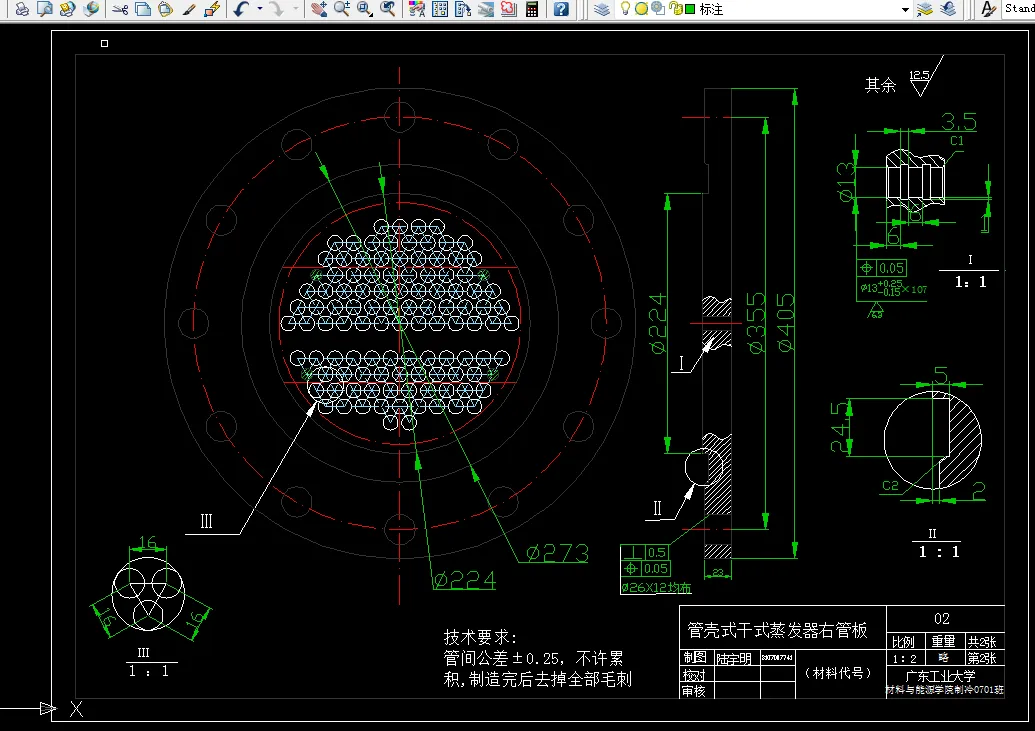1035x731 pixels.
Task: Click the 广东工业大学 text in title block
Action: point(940,676)
